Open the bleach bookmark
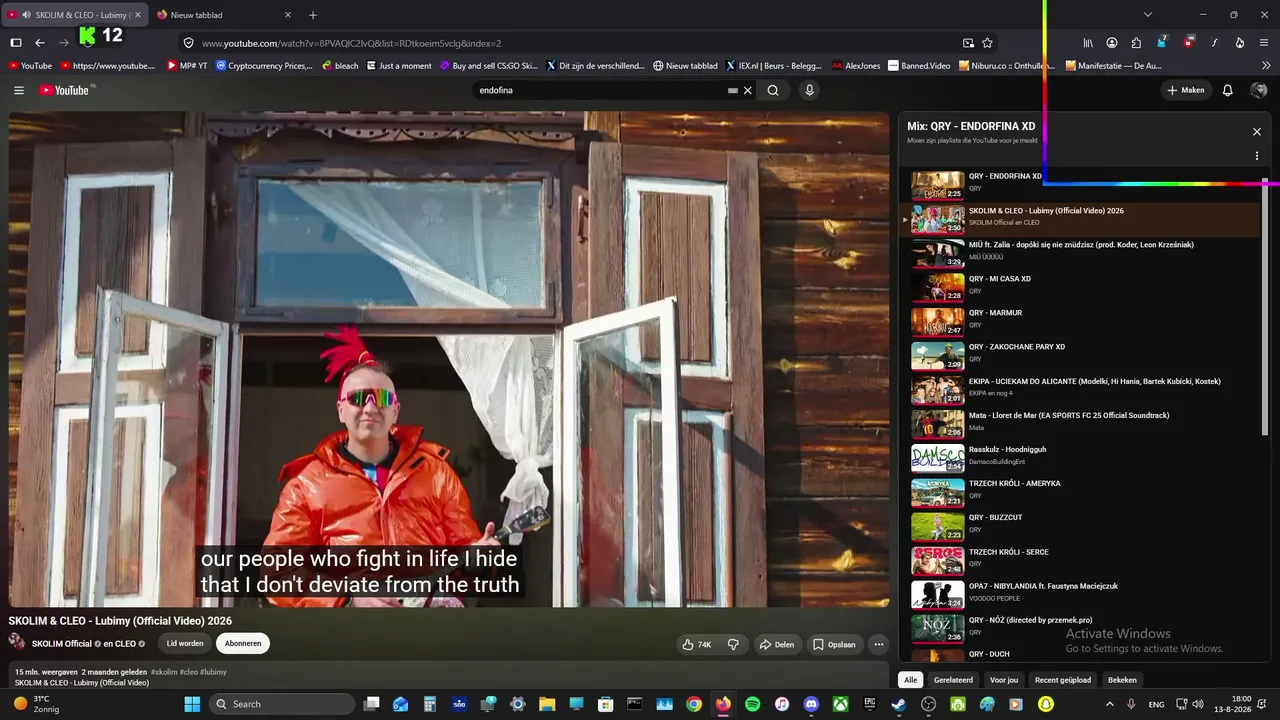The height and width of the screenshot is (720, 1280). pos(340,66)
